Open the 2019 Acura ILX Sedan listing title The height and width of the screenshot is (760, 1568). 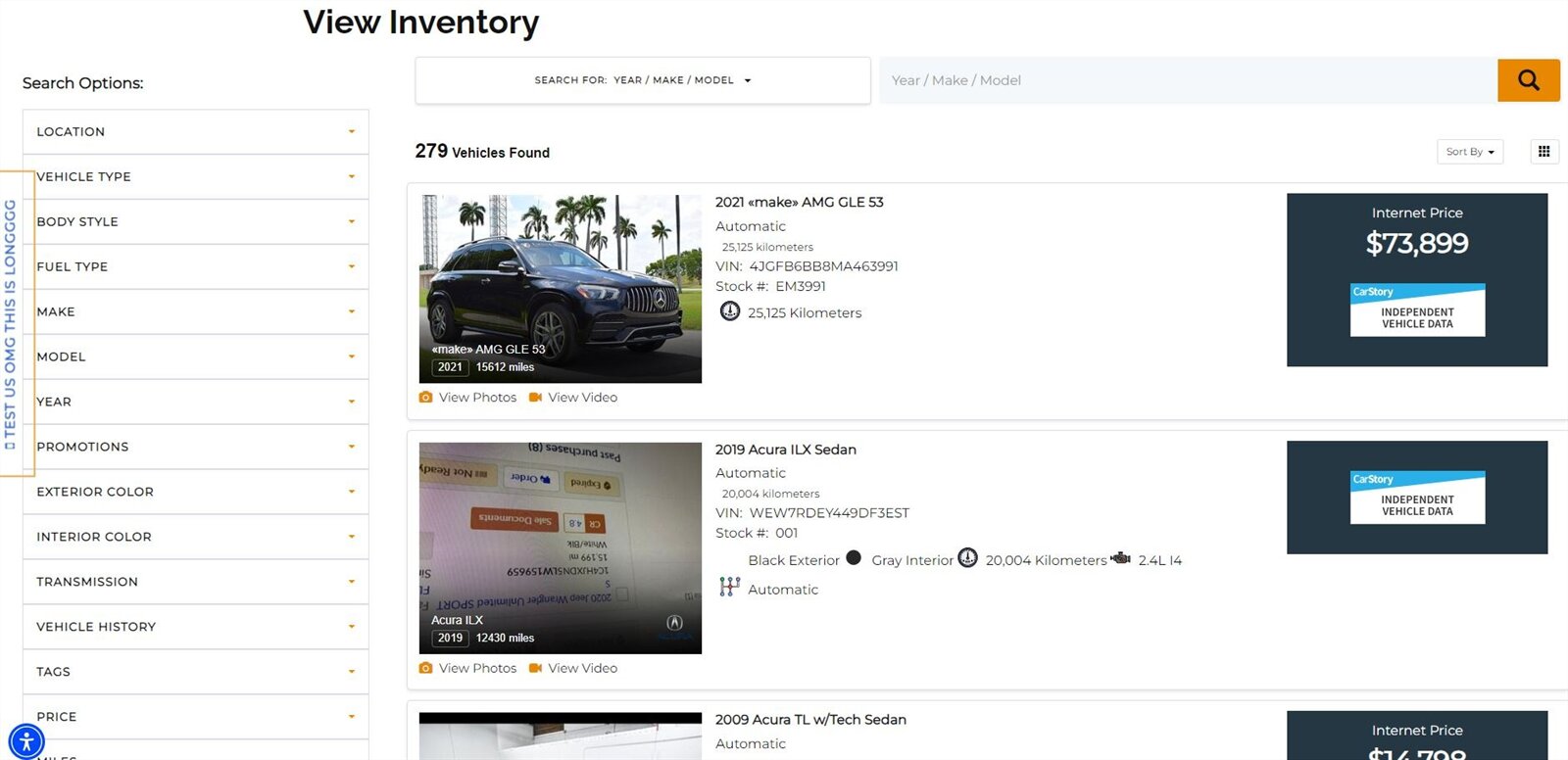tap(785, 450)
